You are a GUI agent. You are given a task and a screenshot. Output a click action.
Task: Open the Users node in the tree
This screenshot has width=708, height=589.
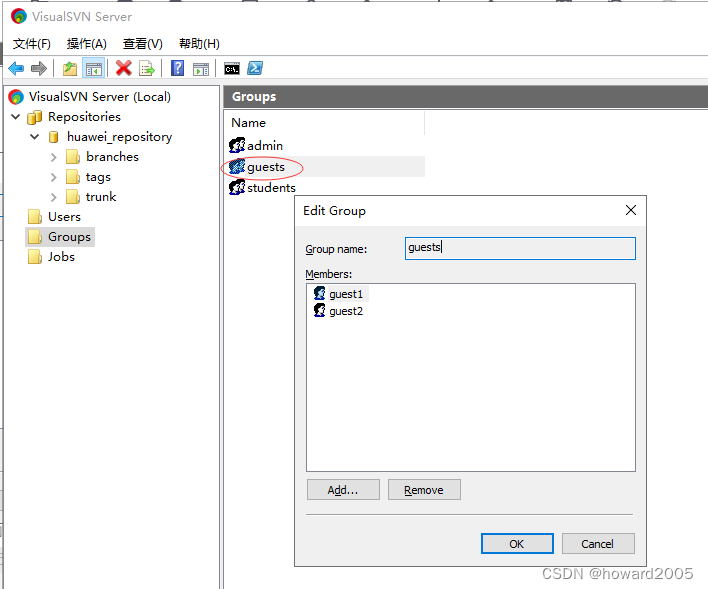tap(64, 217)
